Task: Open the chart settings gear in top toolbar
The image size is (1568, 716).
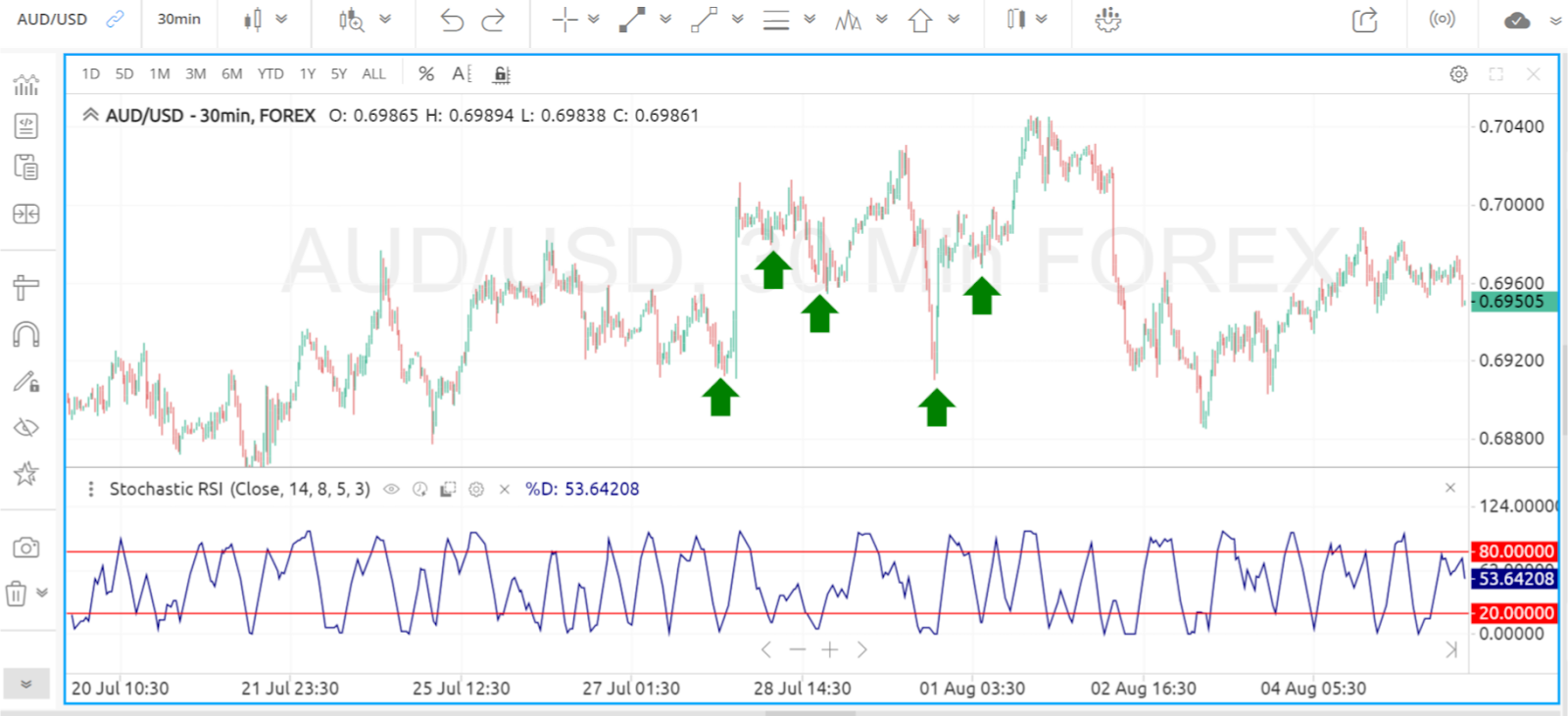Action: coord(1108,20)
